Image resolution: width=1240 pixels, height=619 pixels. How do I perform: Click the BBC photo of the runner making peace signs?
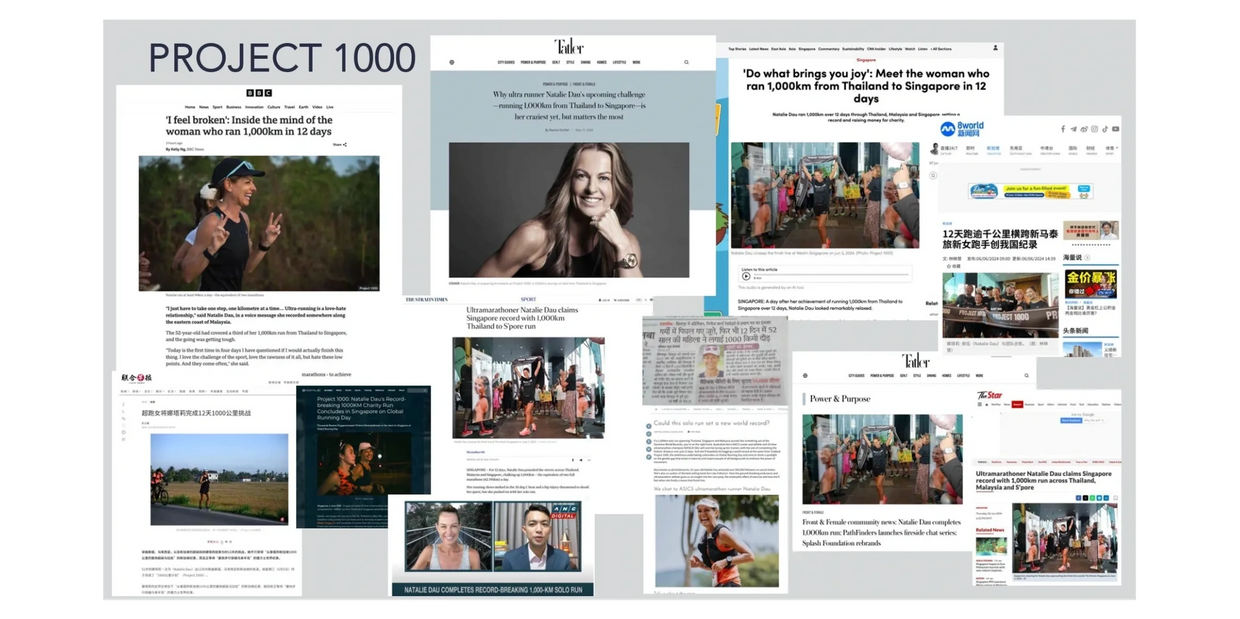259,223
